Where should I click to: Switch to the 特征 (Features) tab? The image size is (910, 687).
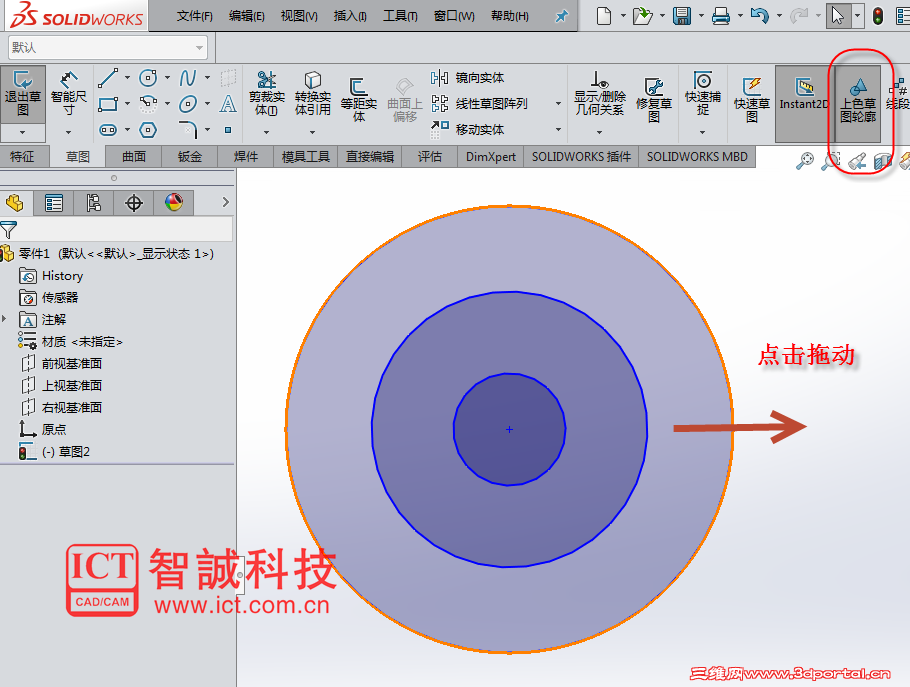click(22, 157)
